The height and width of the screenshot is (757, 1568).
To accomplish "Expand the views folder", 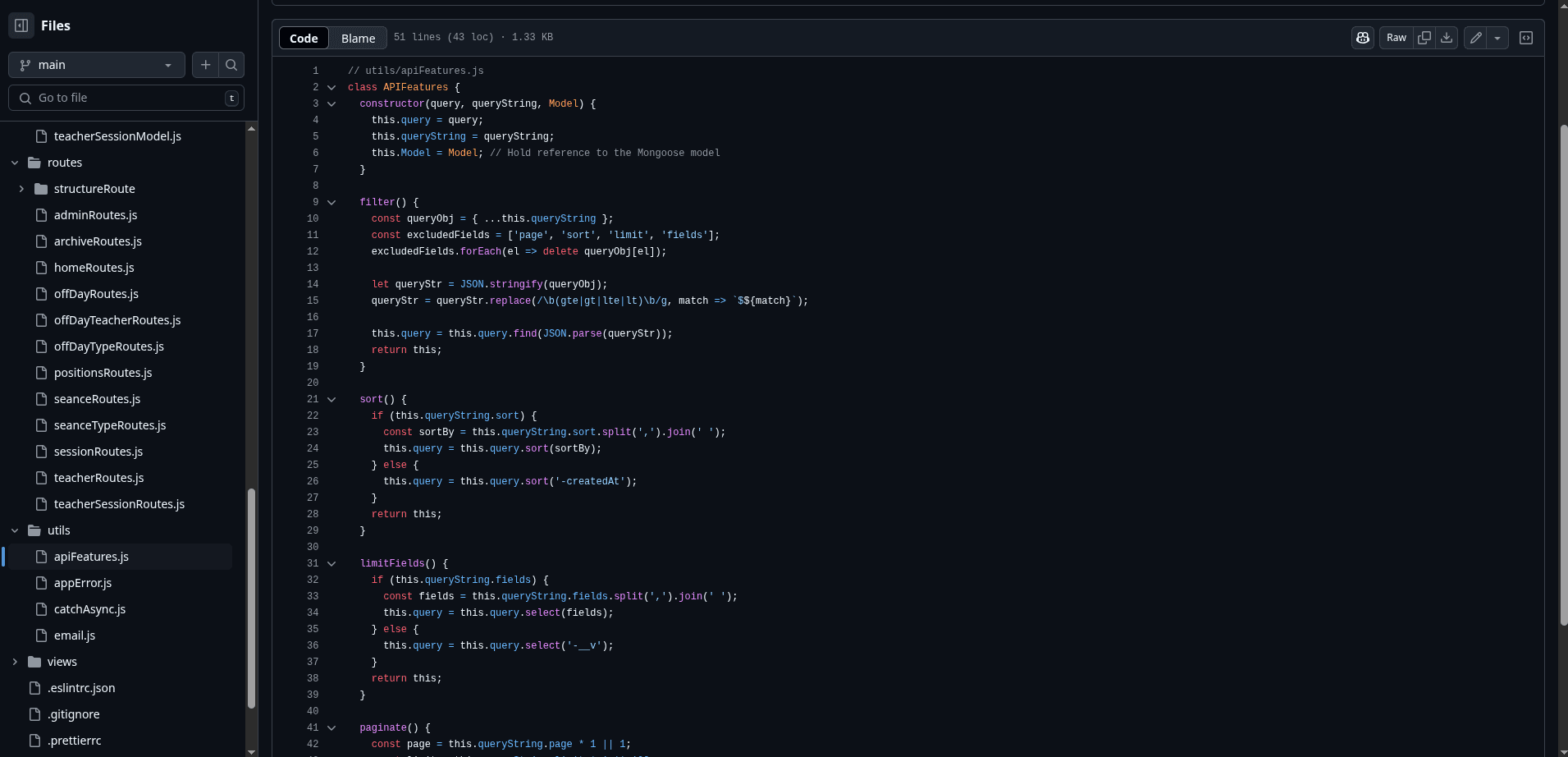I will click(15, 662).
